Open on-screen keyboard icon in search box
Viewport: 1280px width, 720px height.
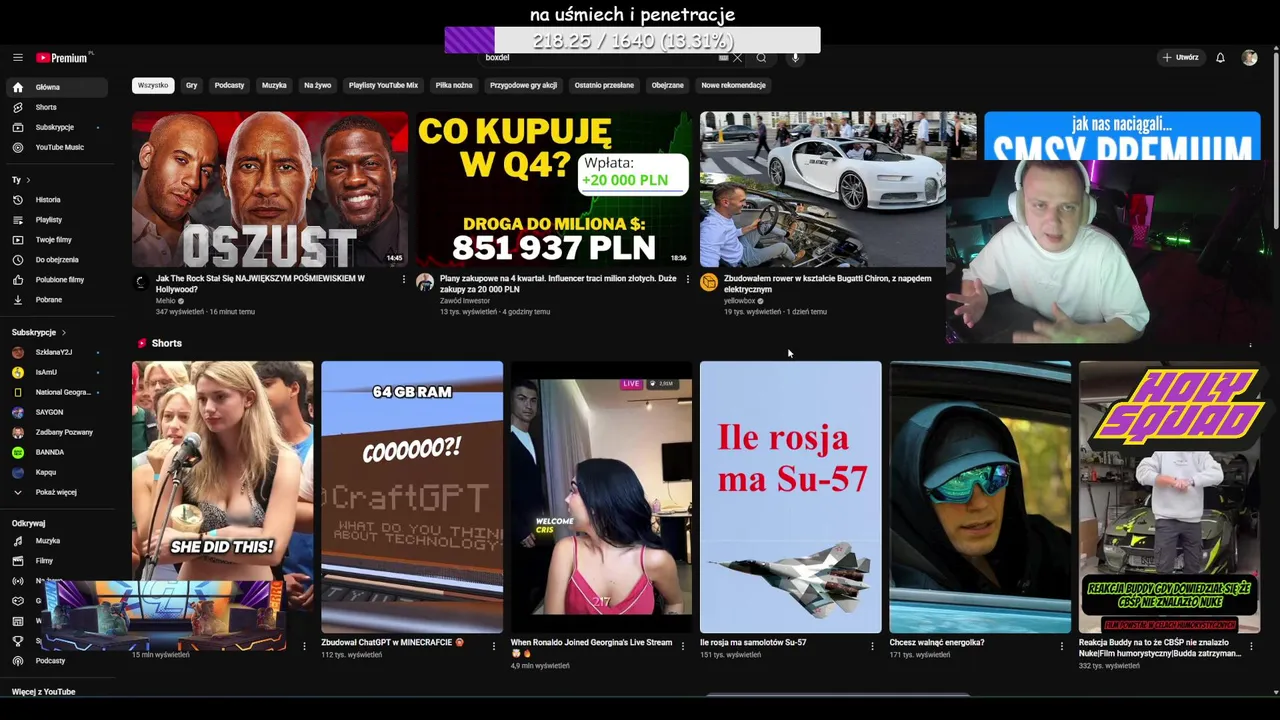point(723,58)
